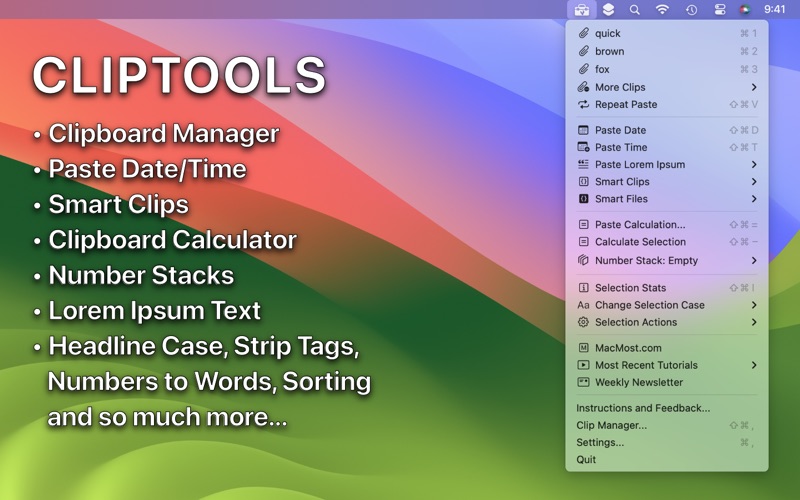Click the Most Recent Tutorials play icon
This screenshot has width=800, height=500.
pyautogui.click(x=583, y=365)
